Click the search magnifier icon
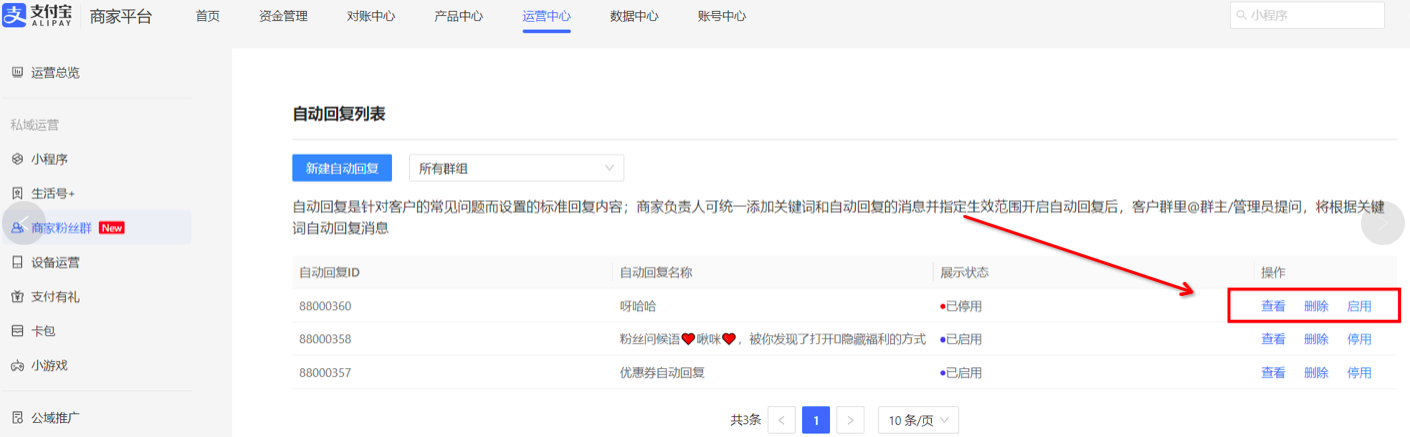Viewport: 1410px width, 437px height. pyautogui.click(x=1242, y=16)
